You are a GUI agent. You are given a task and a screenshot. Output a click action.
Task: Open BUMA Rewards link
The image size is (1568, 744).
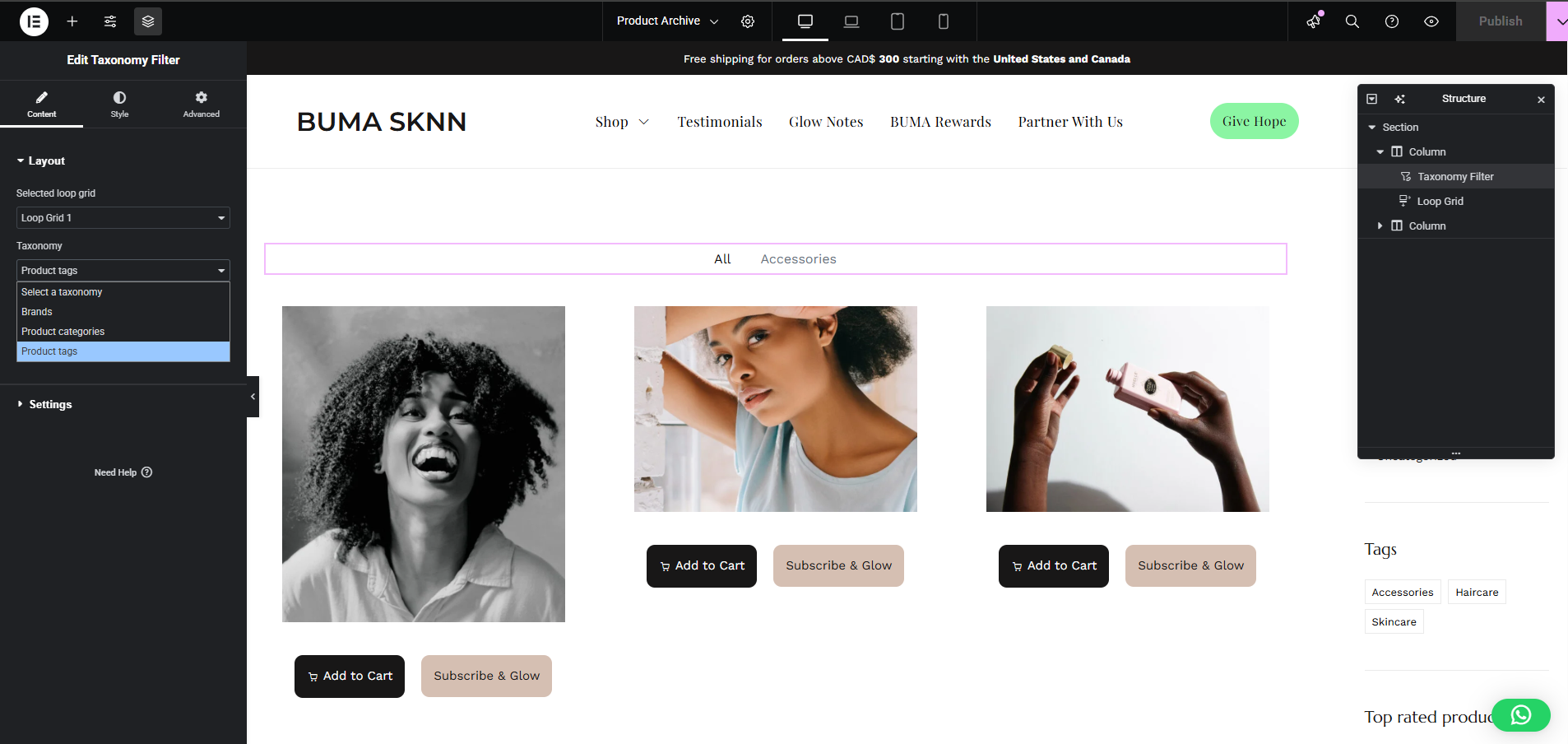(x=940, y=122)
